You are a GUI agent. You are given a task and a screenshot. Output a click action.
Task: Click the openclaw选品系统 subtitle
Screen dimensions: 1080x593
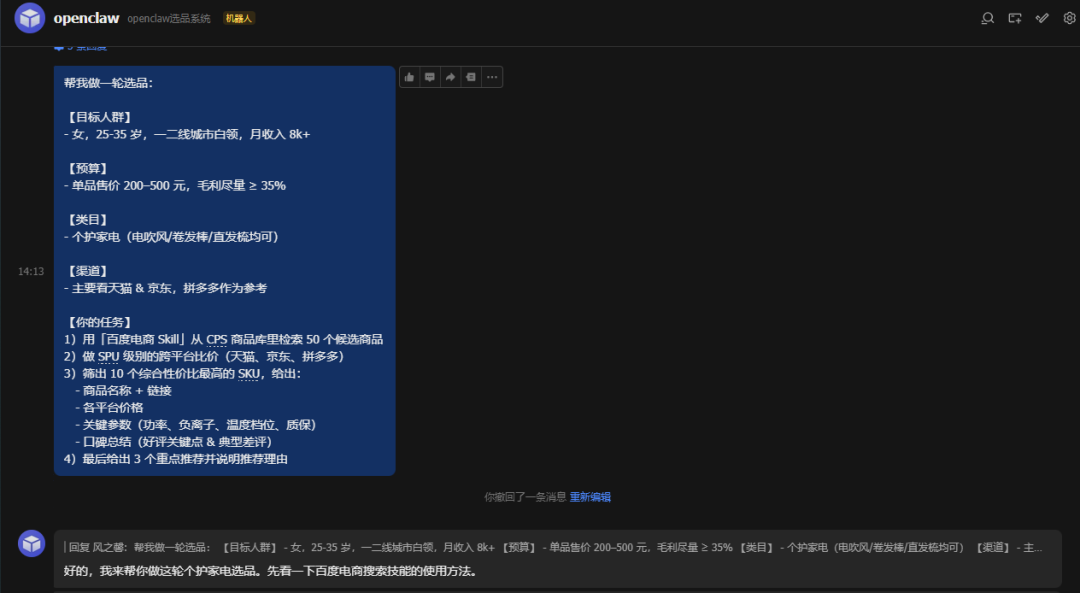point(169,19)
